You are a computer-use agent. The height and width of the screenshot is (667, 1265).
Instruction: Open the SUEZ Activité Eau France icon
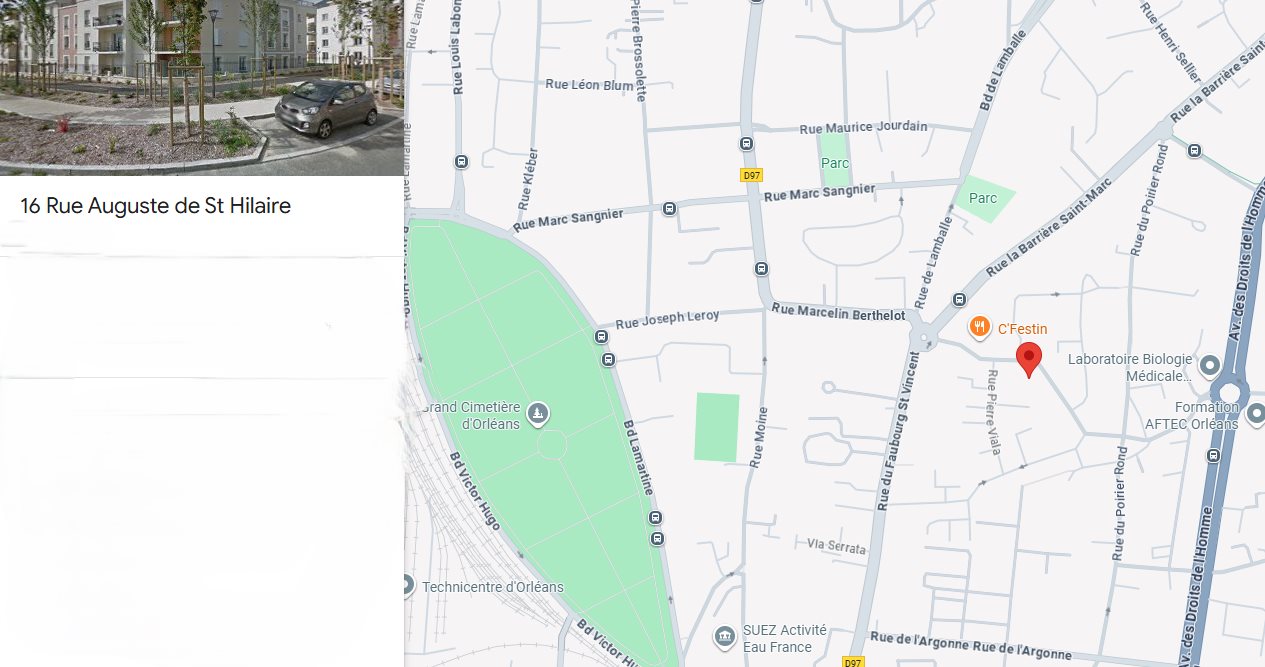725,637
